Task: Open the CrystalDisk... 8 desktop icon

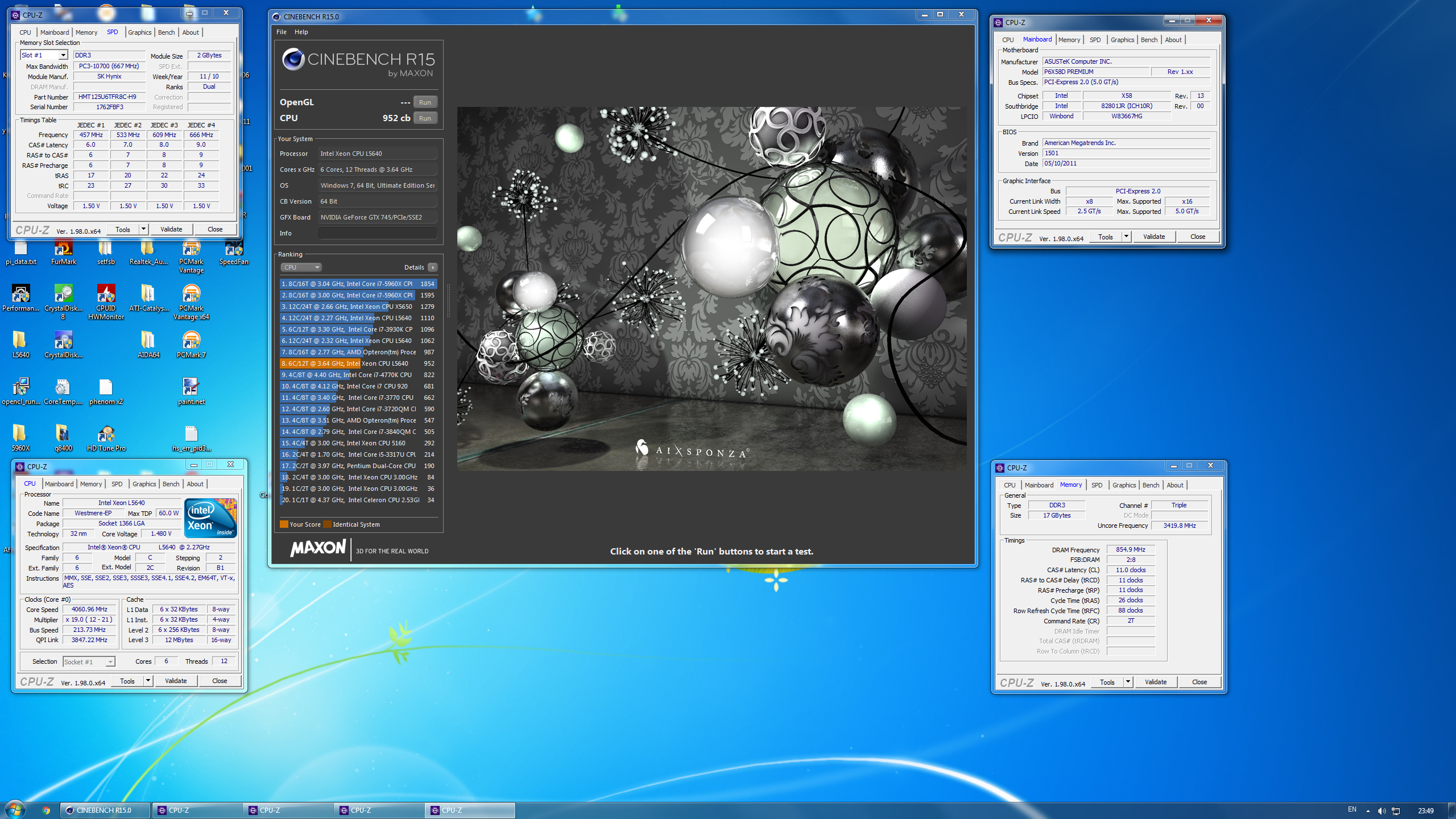Action: [x=63, y=302]
